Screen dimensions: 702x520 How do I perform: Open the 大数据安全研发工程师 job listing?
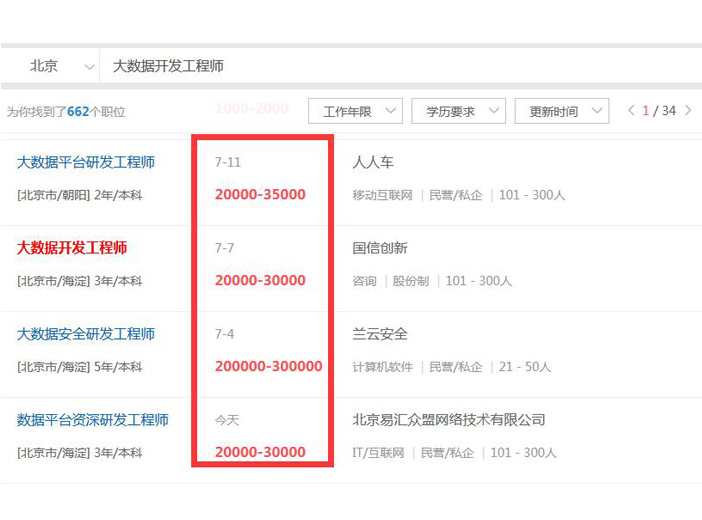coord(86,334)
